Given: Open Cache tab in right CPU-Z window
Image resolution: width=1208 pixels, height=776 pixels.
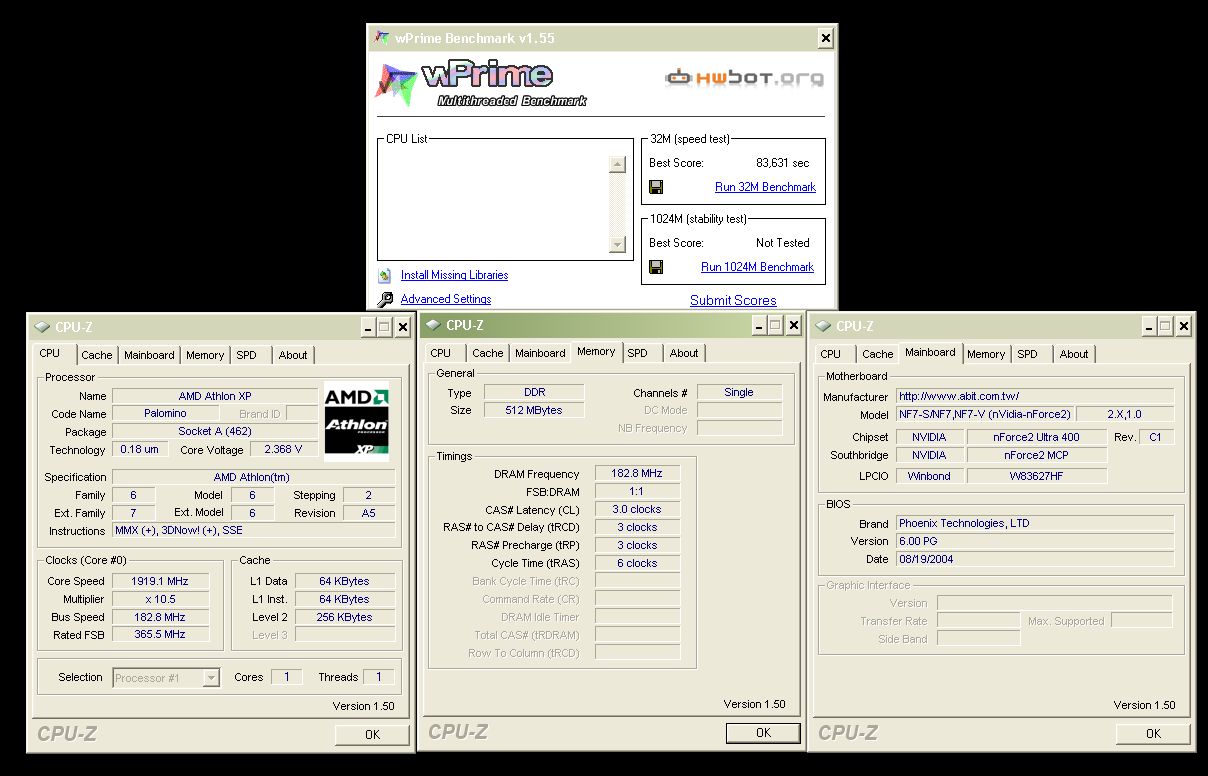Looking at the screenshot, I should [x=878, y=354].
